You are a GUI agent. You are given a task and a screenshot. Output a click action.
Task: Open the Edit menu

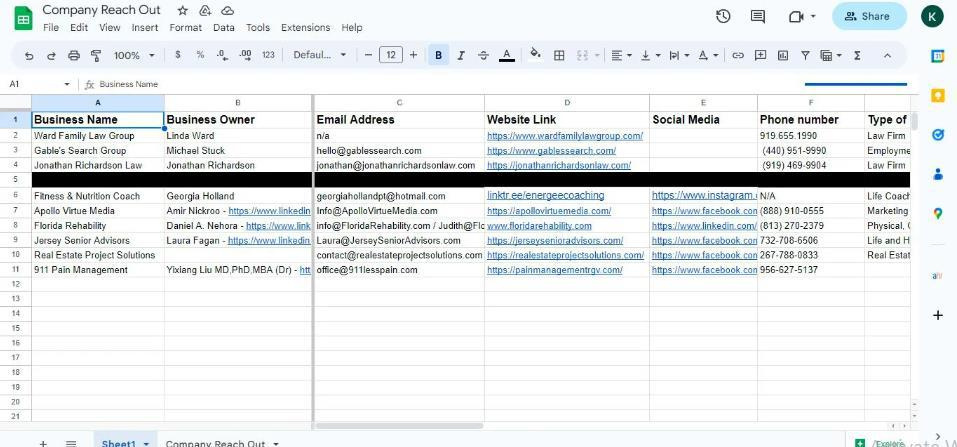click(79, 27)
